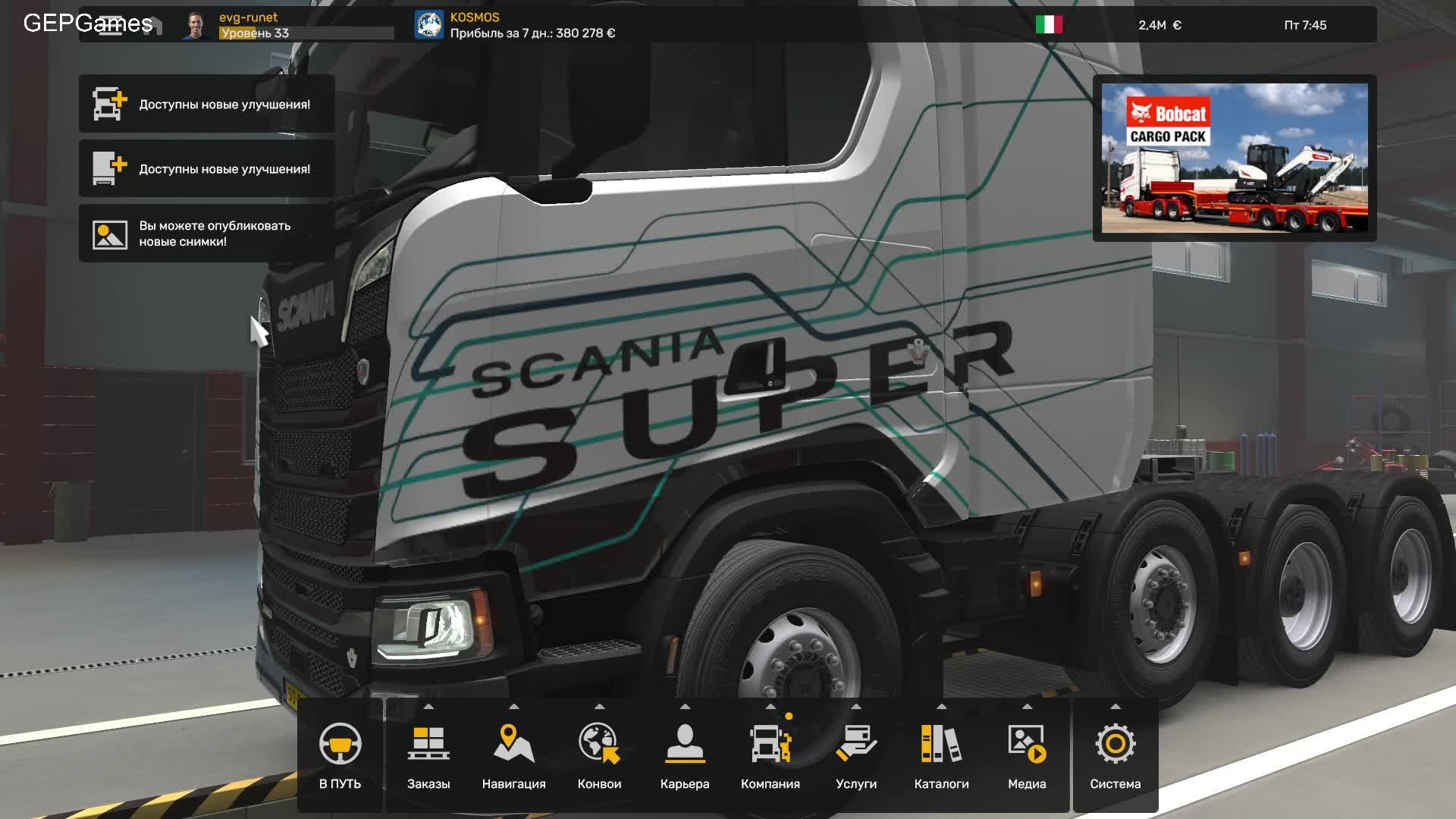Open the trailer upgrades notification
1456x819 pixels.
206,168
